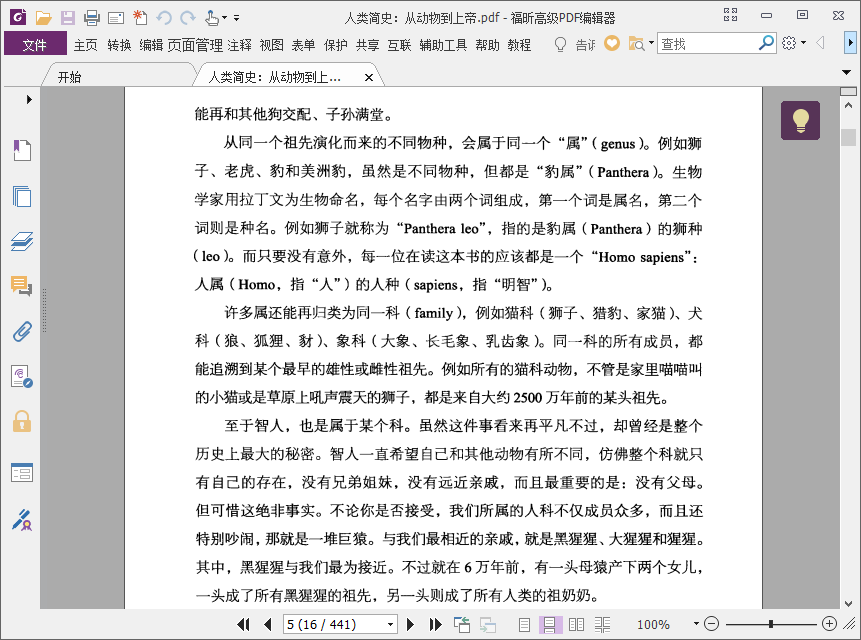Open the 页面管理 ribbon tab
Viewport: 861px width, 640px height.
coord(195,44)
